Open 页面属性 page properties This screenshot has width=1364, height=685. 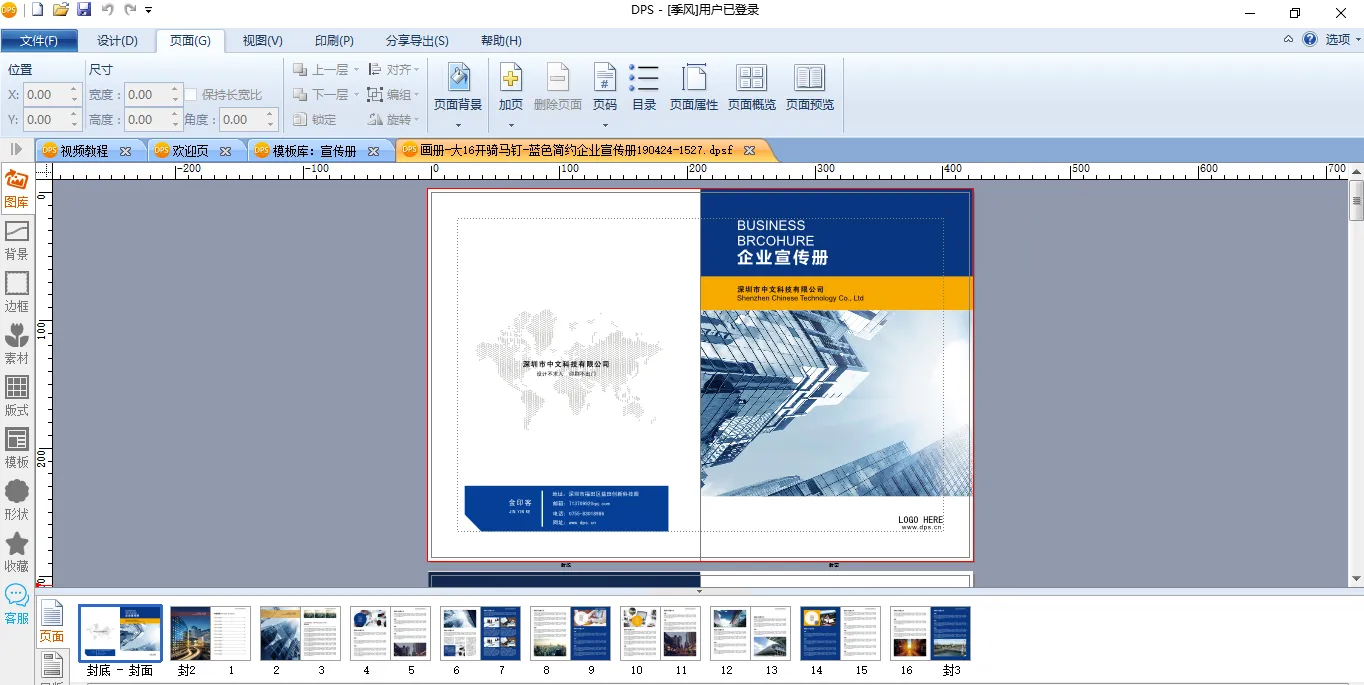coord(694,87)
